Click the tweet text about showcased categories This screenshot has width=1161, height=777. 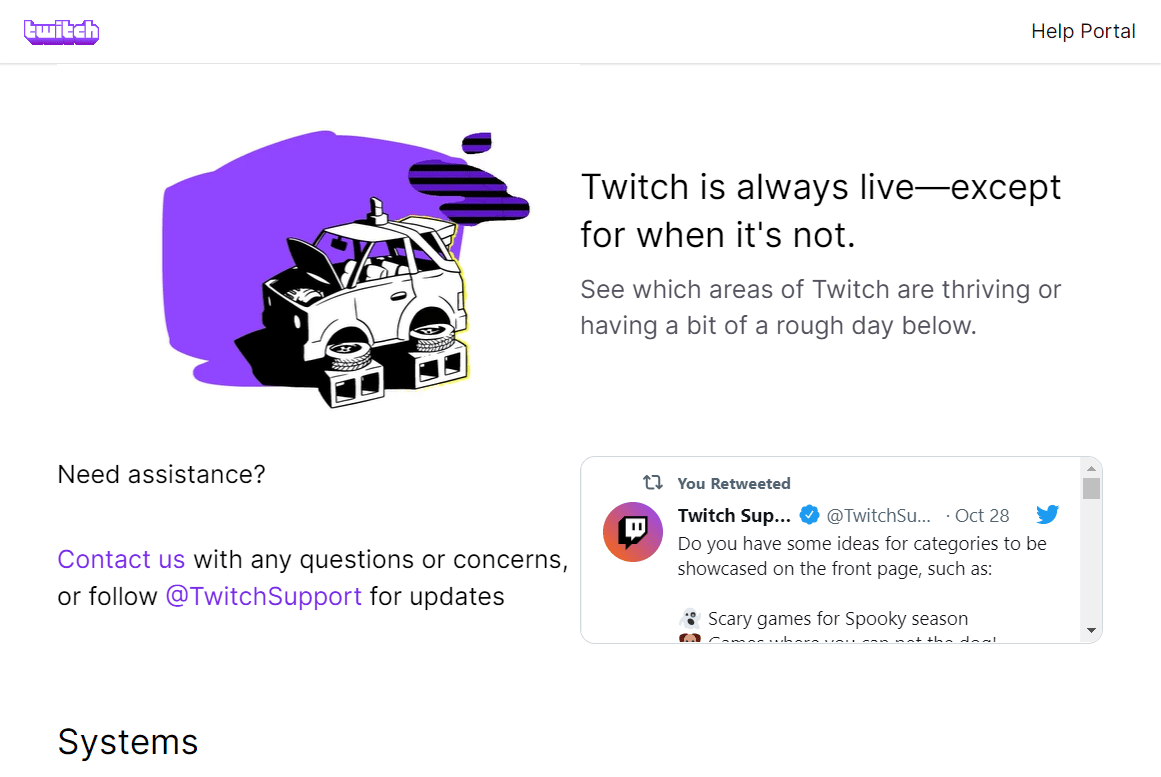click(860, 557)
